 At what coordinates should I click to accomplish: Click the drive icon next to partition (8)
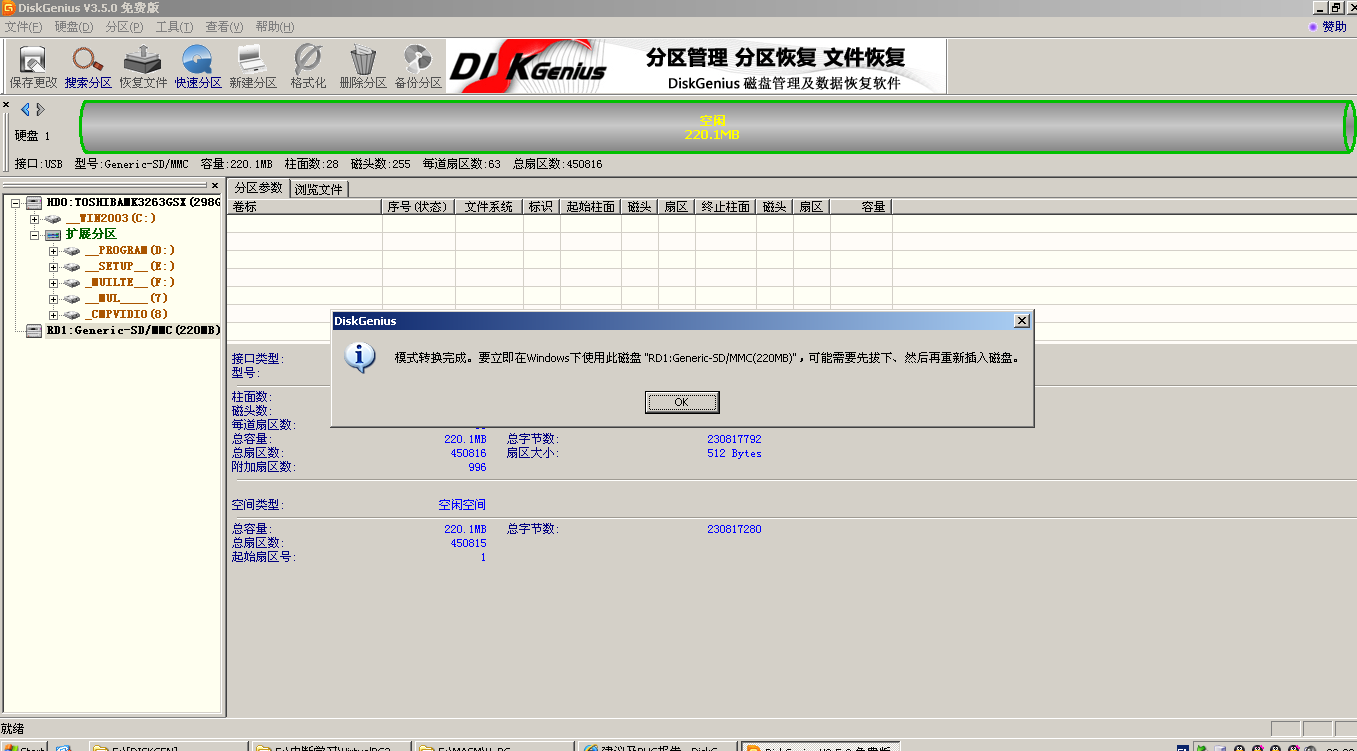(72, 314)
